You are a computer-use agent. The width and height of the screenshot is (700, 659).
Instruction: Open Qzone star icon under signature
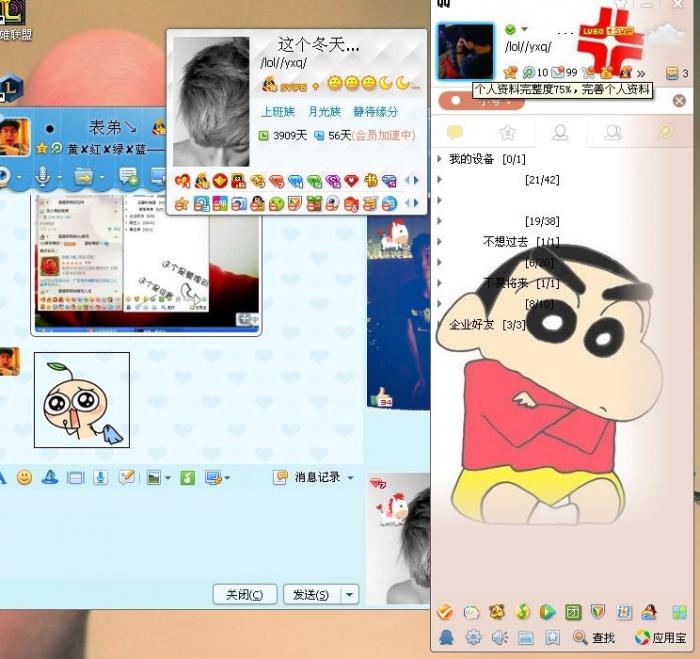510,72
